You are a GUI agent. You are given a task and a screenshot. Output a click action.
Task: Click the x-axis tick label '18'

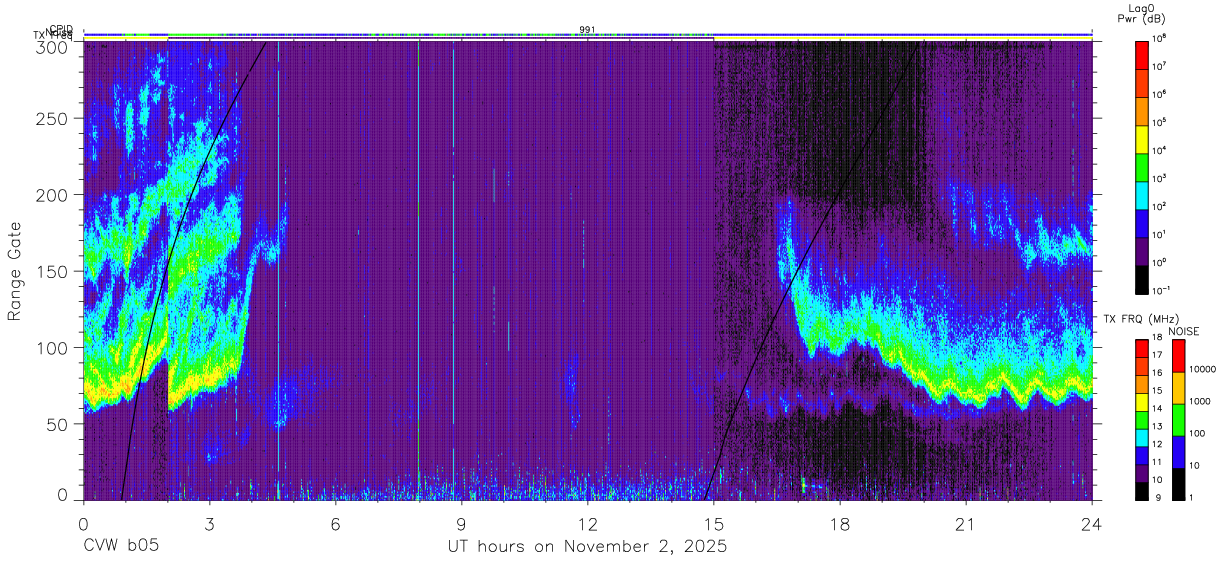pyautogui.click(x=840, y=523)
